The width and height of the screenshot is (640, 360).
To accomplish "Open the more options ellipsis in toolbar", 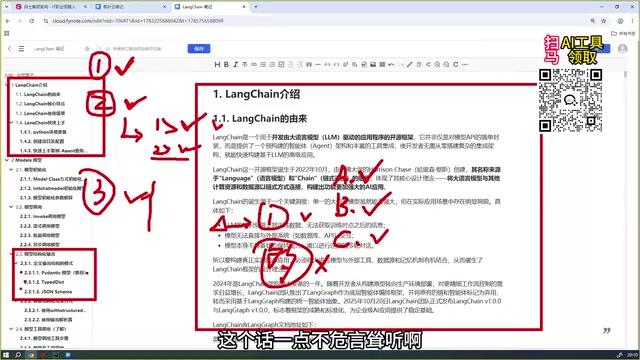I will (x=465, y=64).
